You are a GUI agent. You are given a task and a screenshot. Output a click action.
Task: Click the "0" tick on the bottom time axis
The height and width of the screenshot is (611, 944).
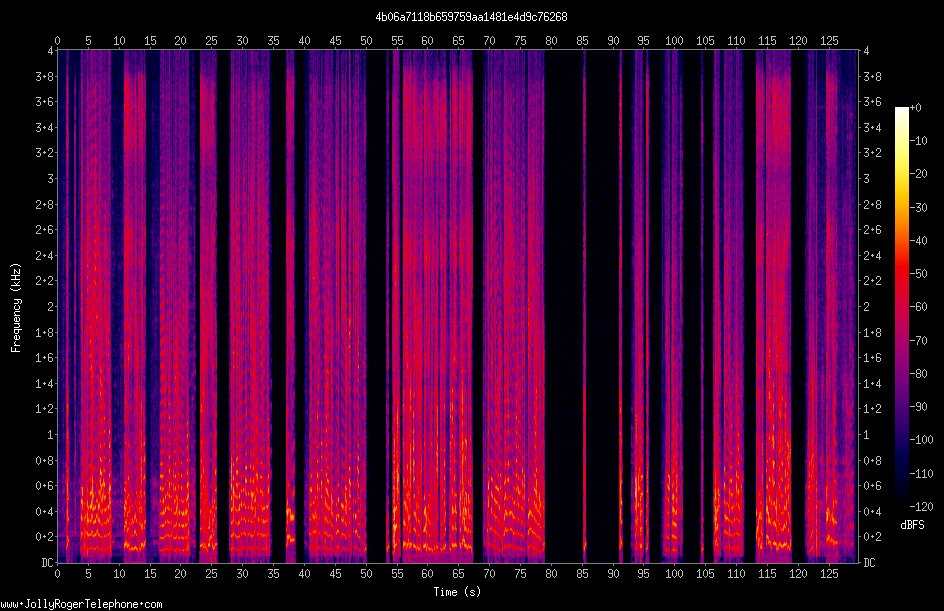[57, 574]
